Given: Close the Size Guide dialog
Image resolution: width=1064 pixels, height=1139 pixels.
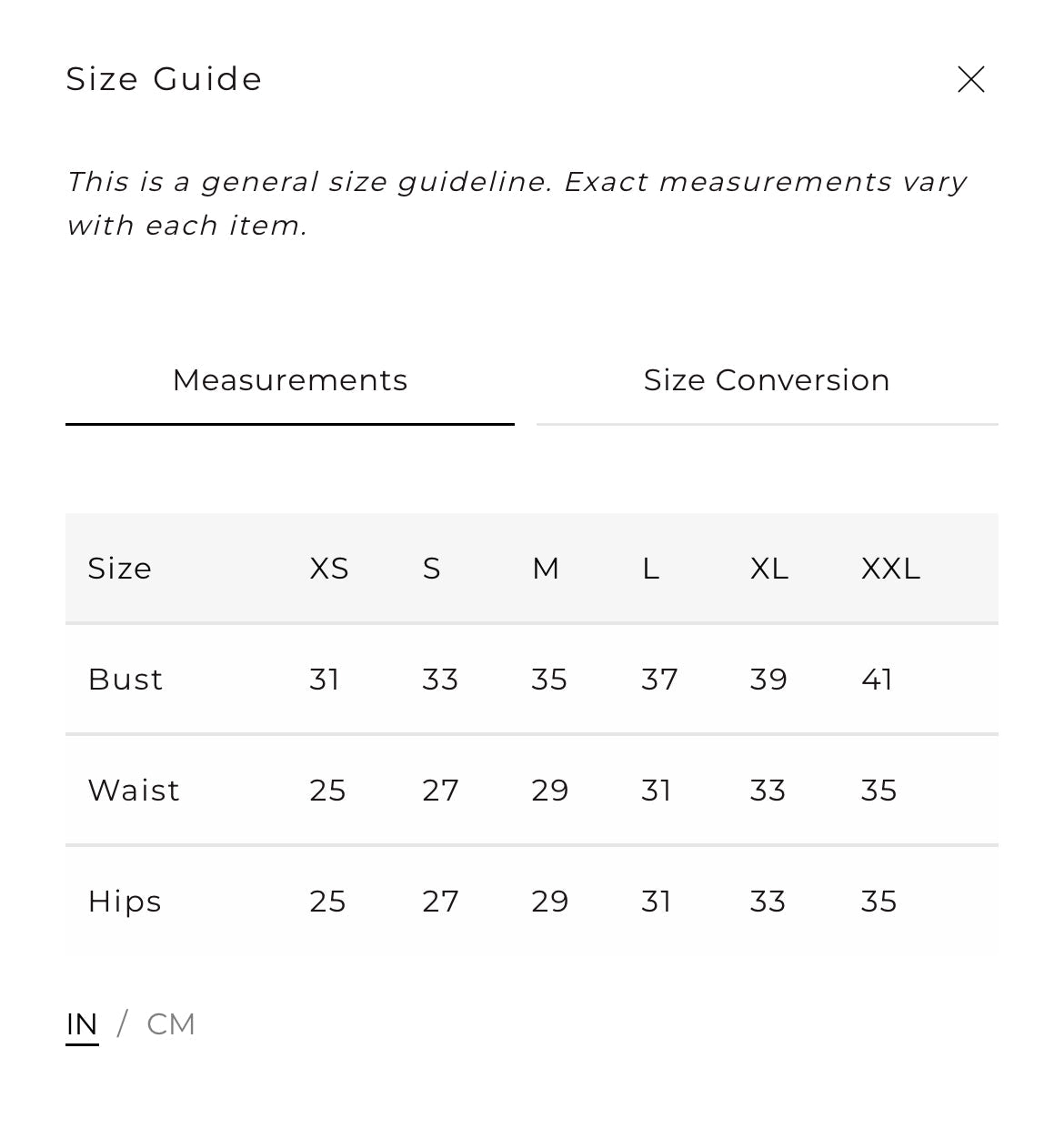Looking at the screenshot, I should click(x=970, y=79).
